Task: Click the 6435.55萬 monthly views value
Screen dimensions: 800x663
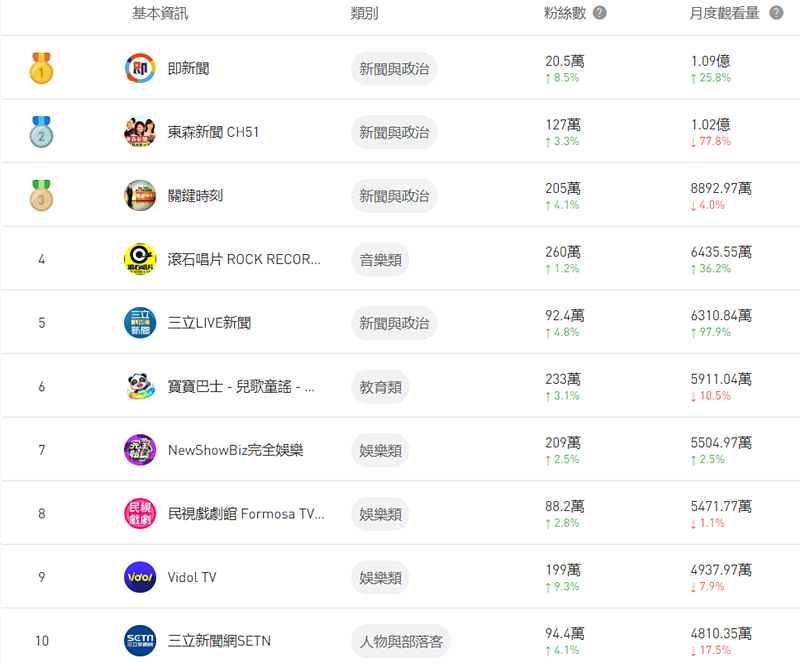Action: (721, 252)
